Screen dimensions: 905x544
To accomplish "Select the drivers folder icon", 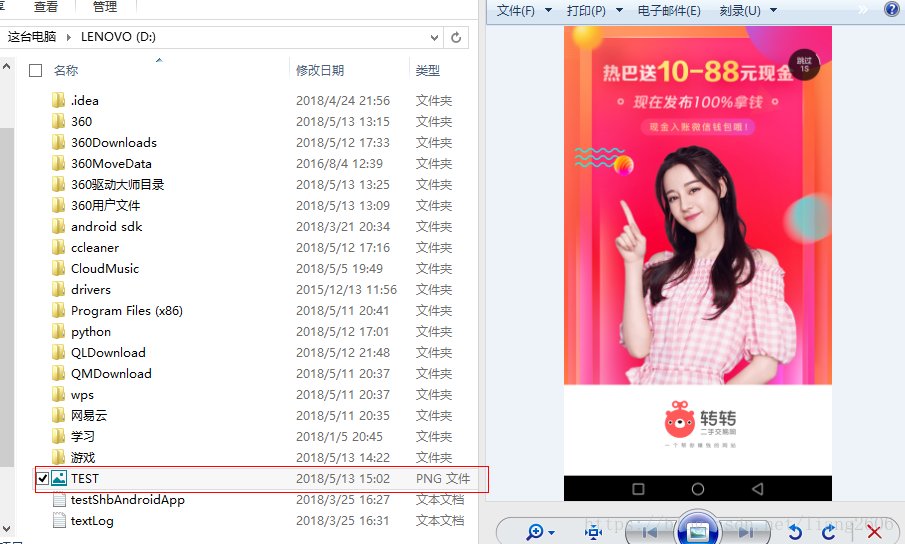I will tap(58, 290).
